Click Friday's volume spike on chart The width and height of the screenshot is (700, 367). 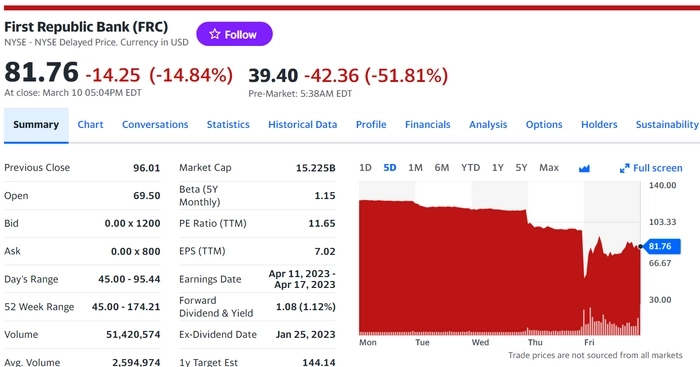point(590,321)
